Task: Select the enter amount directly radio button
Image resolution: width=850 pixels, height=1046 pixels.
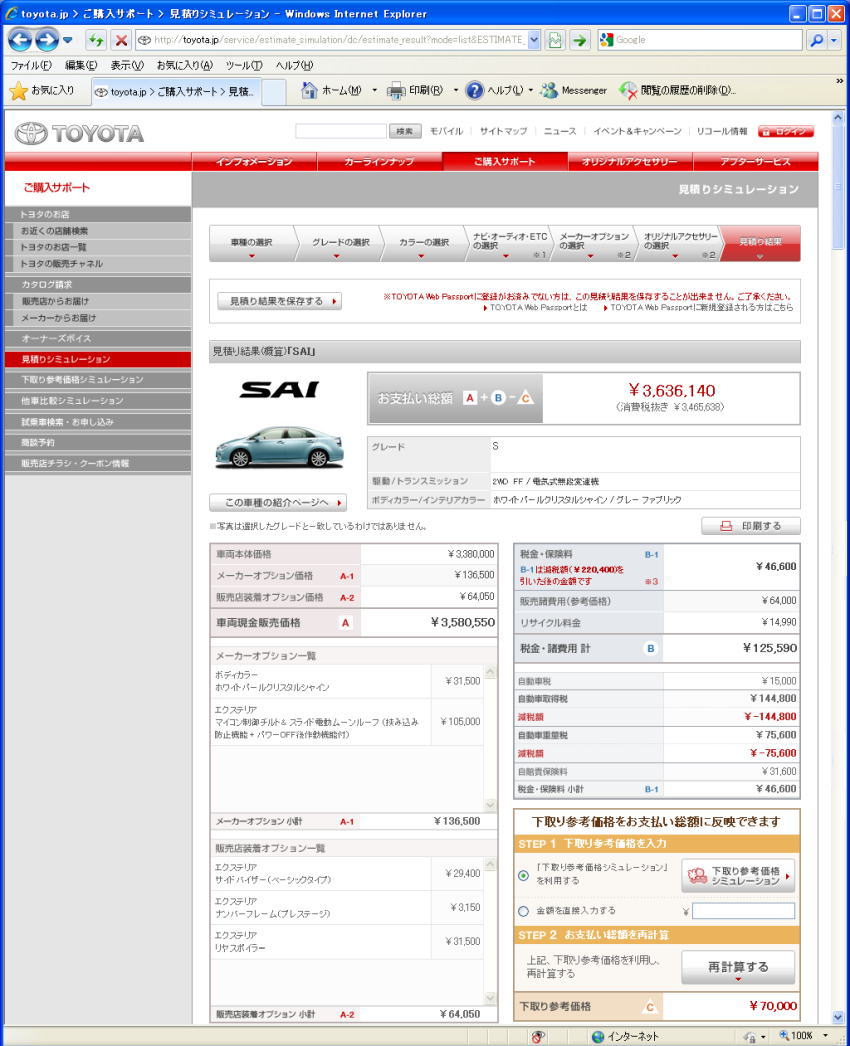Action: click(x=524, y=911)
